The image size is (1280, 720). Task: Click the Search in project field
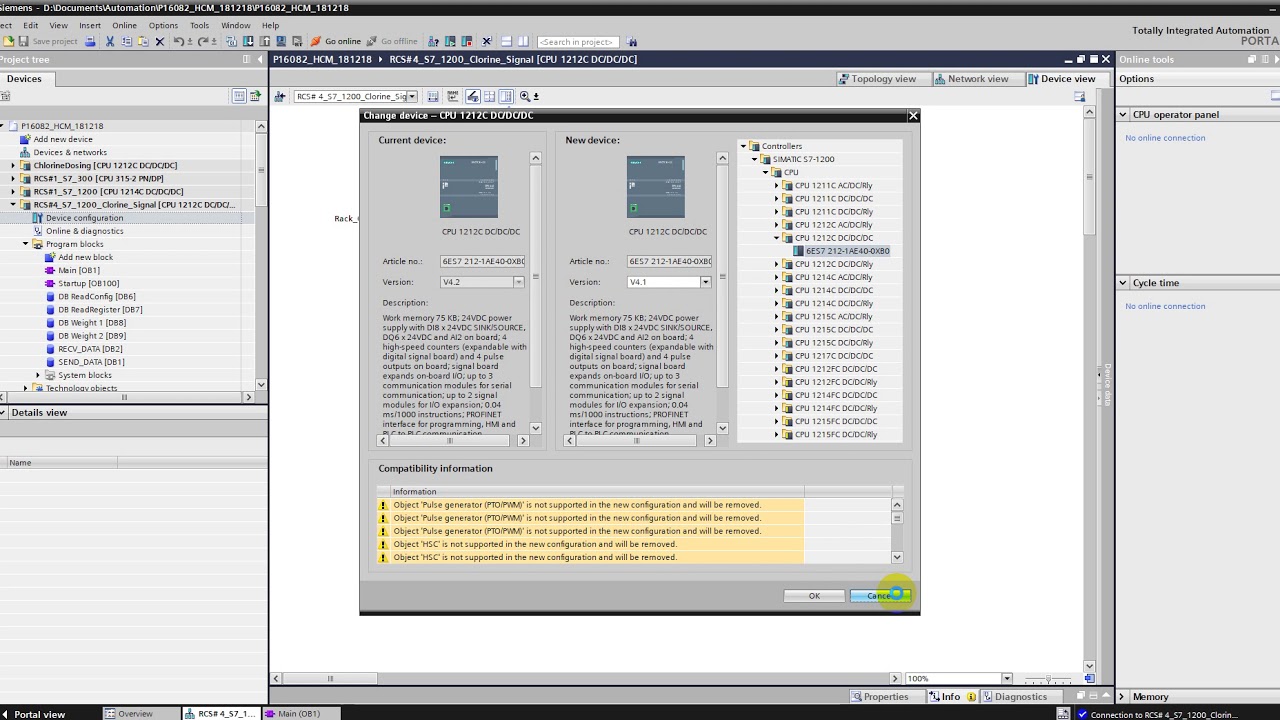[576, 41]
